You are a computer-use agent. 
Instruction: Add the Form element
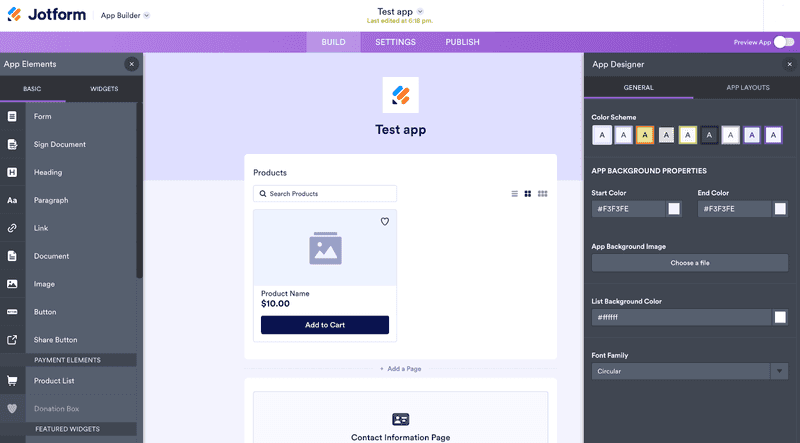[68, 116]
